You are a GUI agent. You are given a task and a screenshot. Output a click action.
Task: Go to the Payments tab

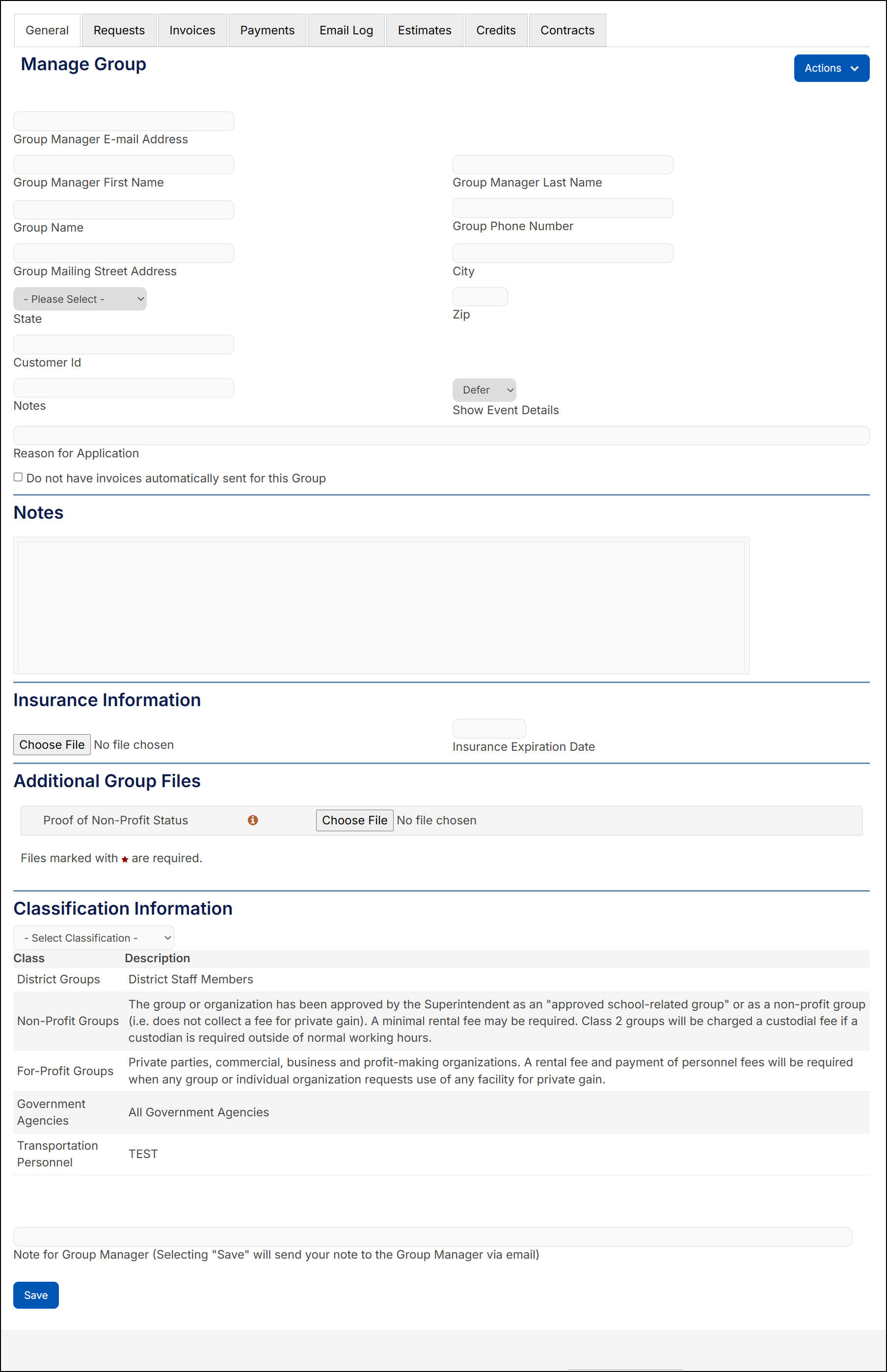pos(267,30)
